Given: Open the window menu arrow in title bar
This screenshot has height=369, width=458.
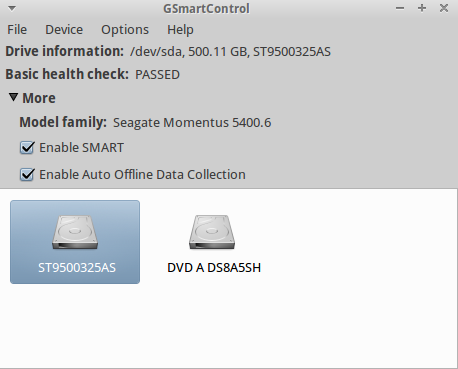Looking at the screenshot, I should pyautogui.click(x=12, y=8).
